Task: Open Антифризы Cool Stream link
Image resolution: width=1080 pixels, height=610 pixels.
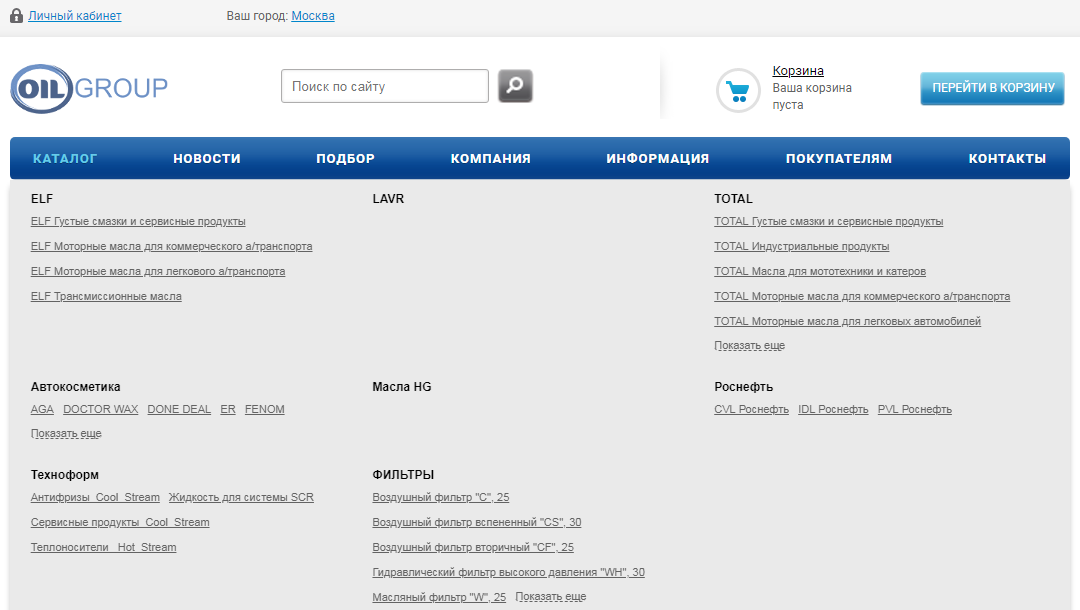Action: click(95, 497)
